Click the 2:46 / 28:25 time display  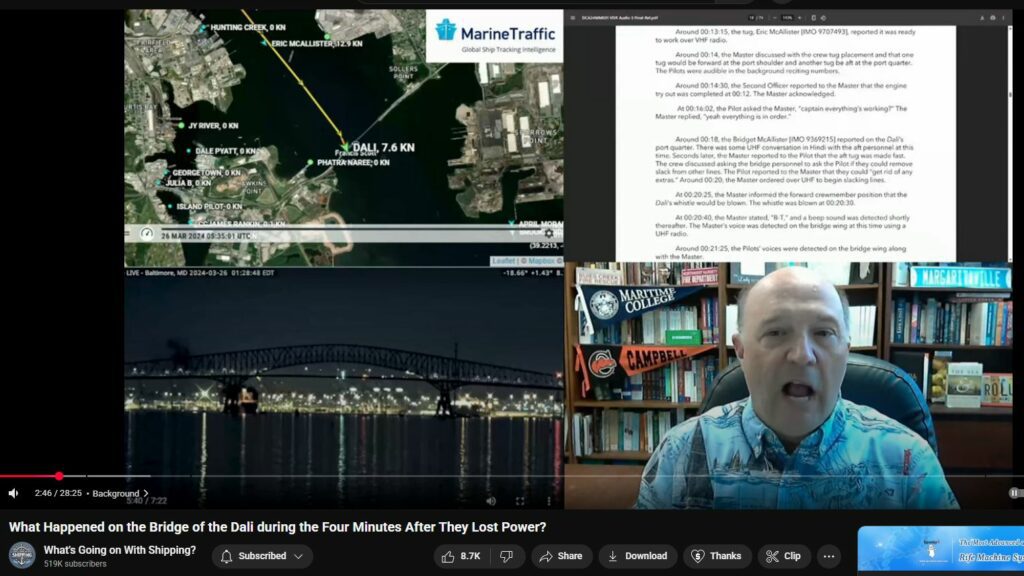(58, 494)
